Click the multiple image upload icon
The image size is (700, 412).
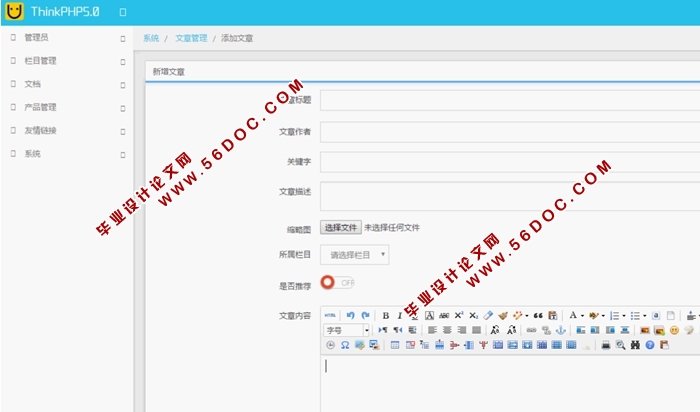point(659,330)
